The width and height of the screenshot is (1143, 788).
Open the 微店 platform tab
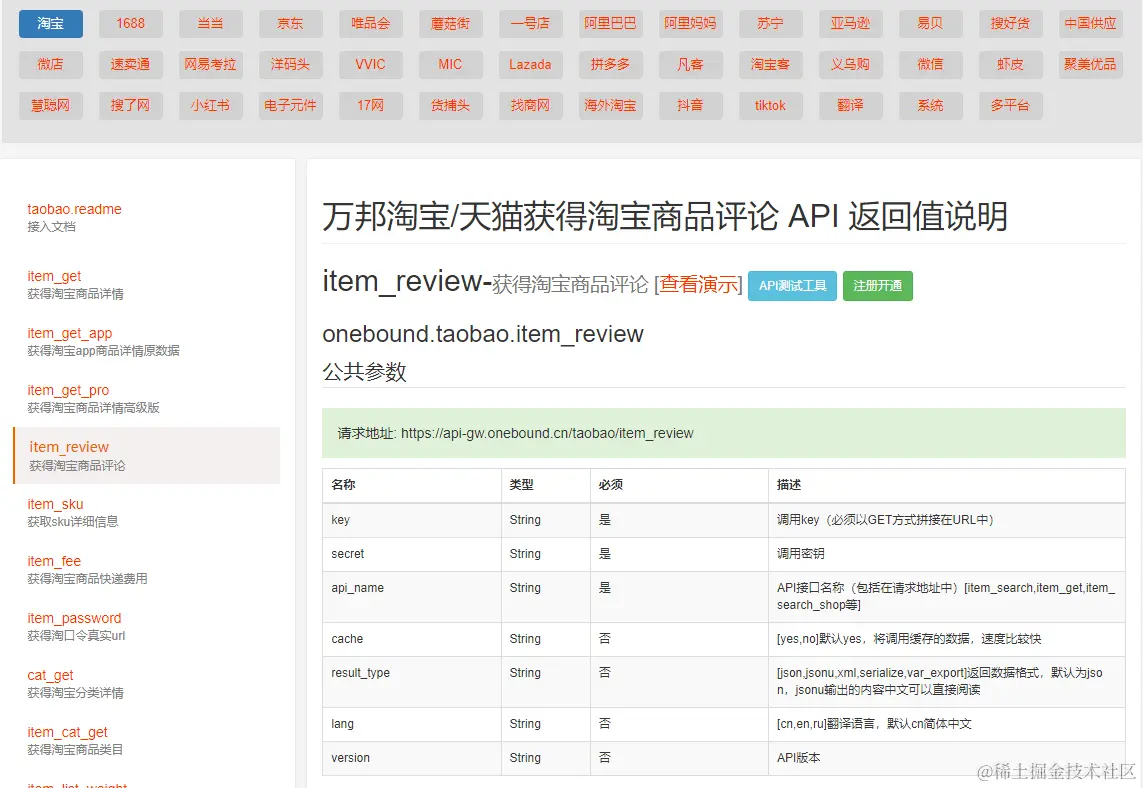50,64
